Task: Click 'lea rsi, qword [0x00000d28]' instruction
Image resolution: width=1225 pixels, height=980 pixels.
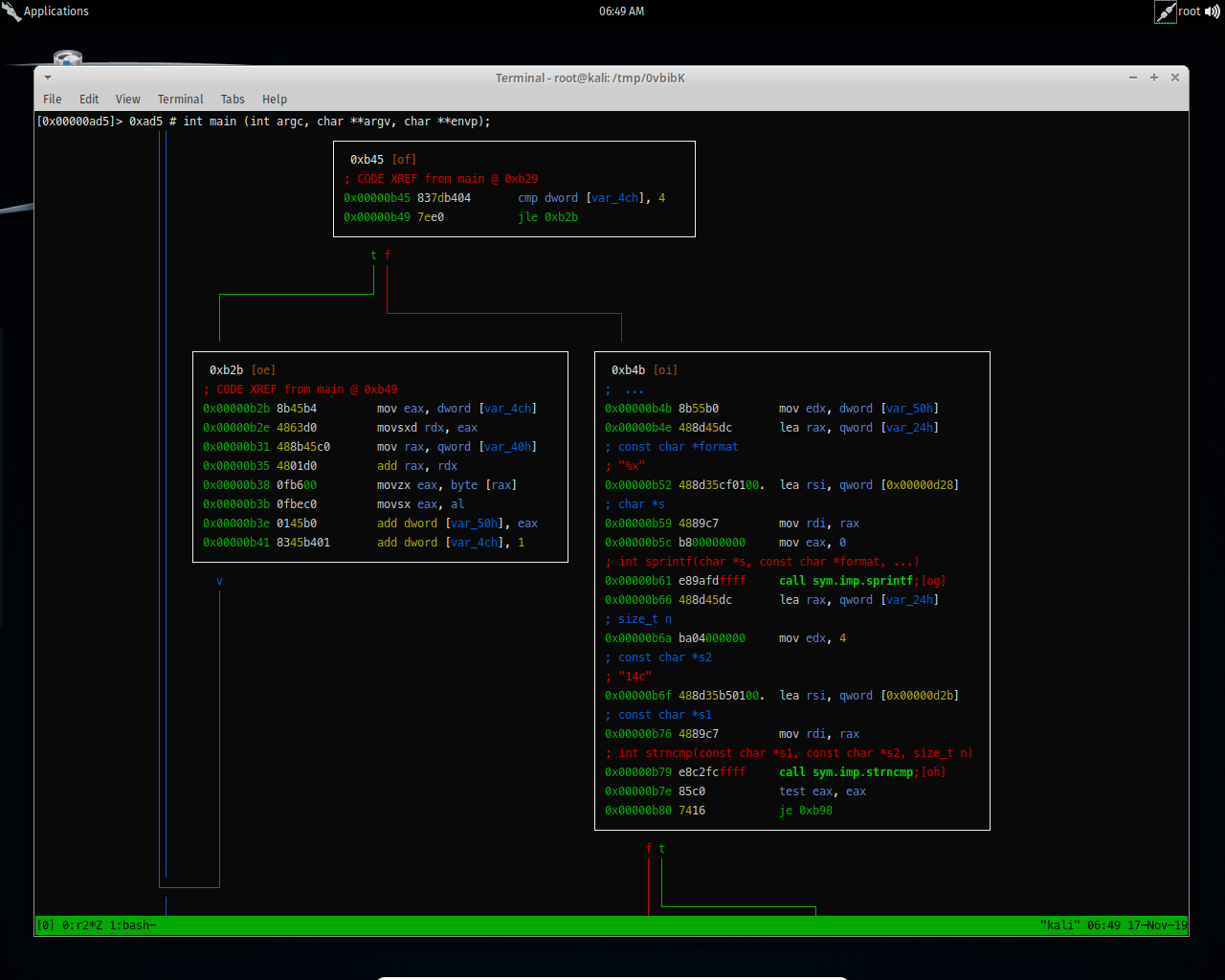Action: point(869,485)
